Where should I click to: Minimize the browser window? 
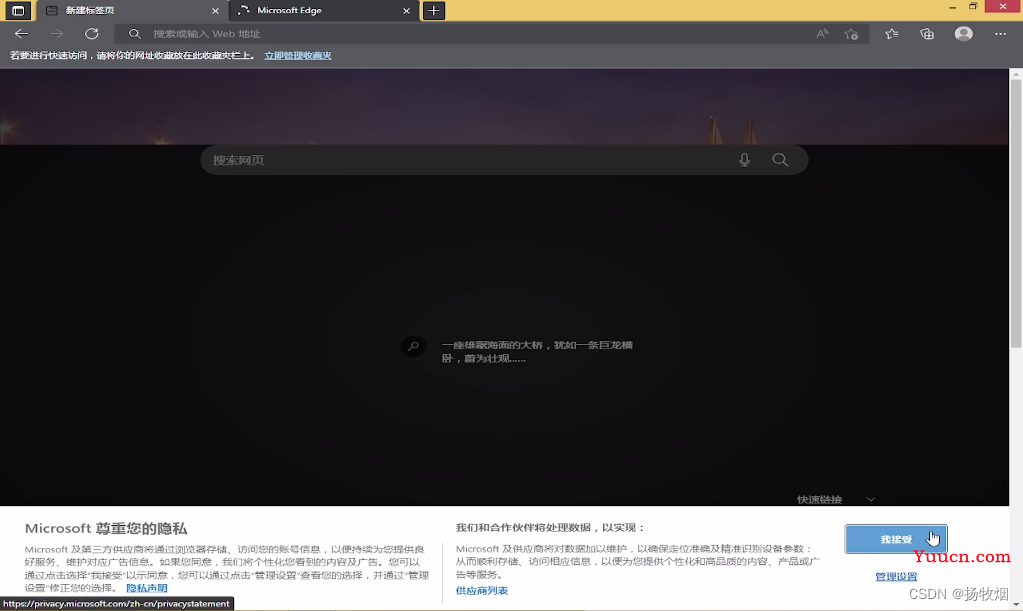coord(953,7)
